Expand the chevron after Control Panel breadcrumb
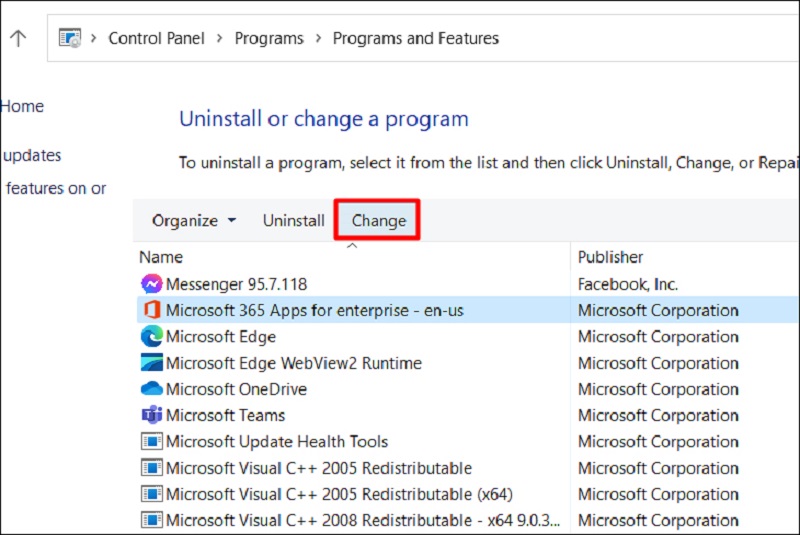 219,39
